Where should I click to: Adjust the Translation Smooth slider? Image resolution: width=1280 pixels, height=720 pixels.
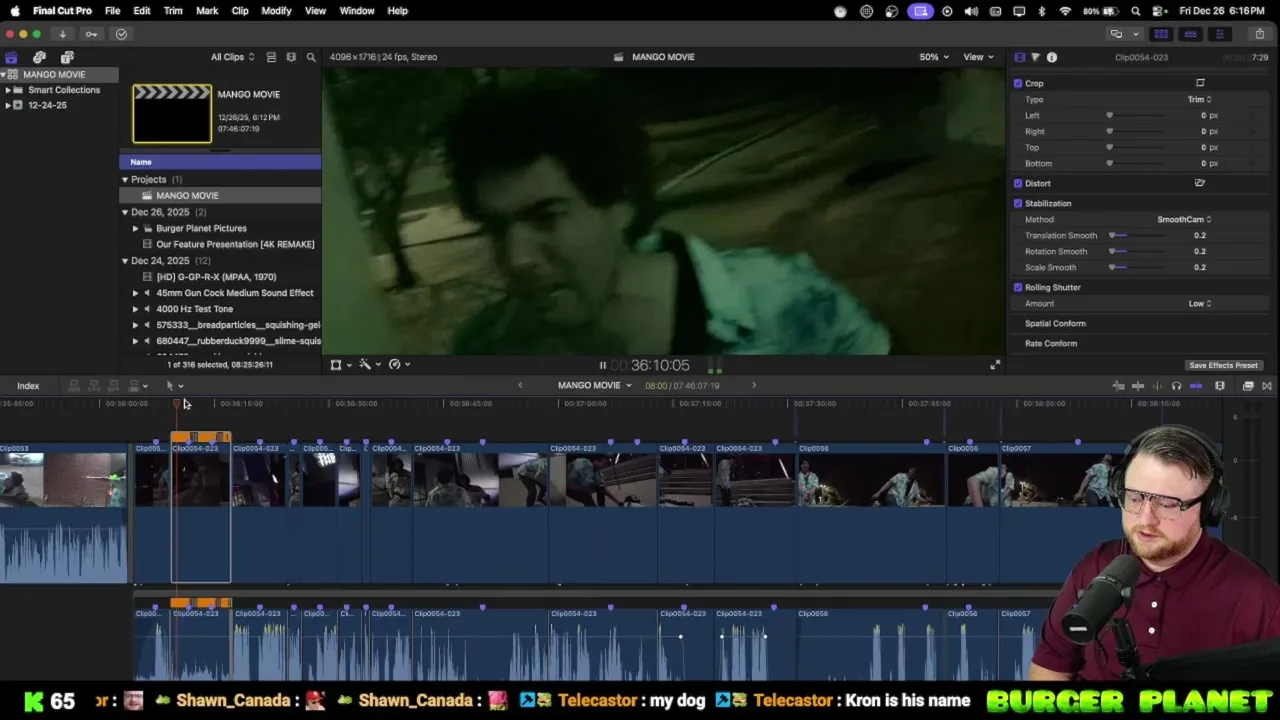(x=1136, y=235)
